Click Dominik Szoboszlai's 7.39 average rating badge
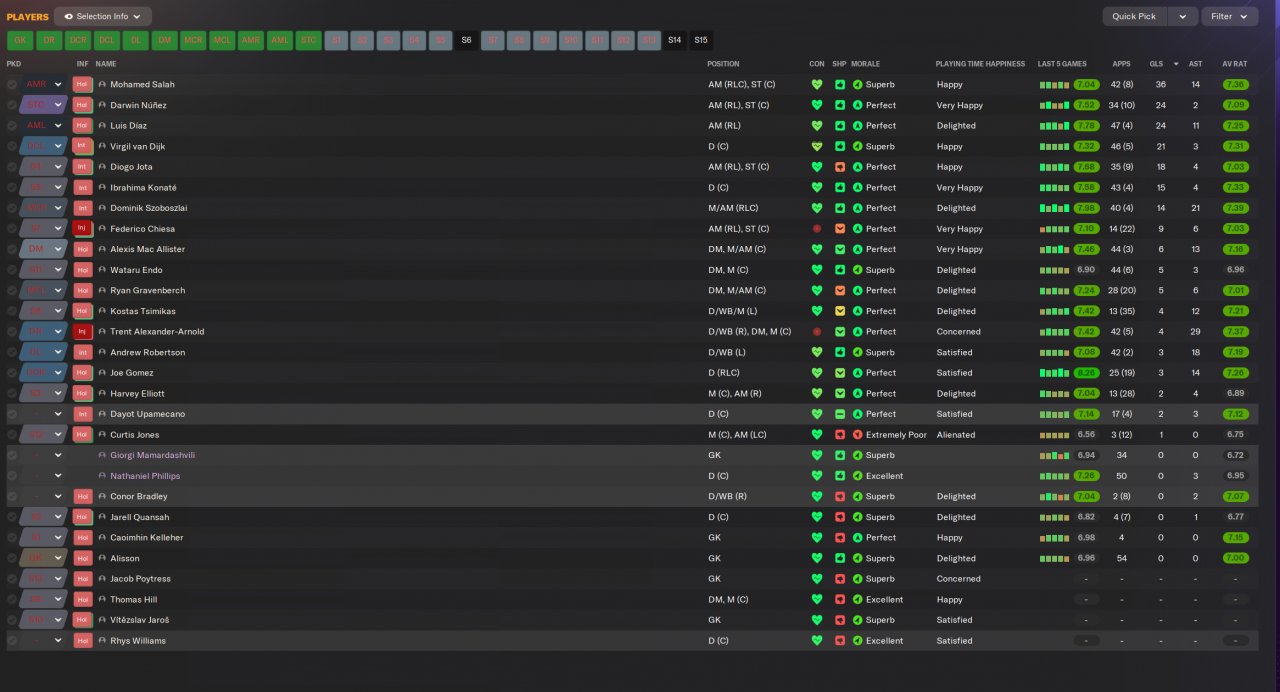This screenshot has width=1280, height=692. pyautogui.click(x=1235, y=208)
